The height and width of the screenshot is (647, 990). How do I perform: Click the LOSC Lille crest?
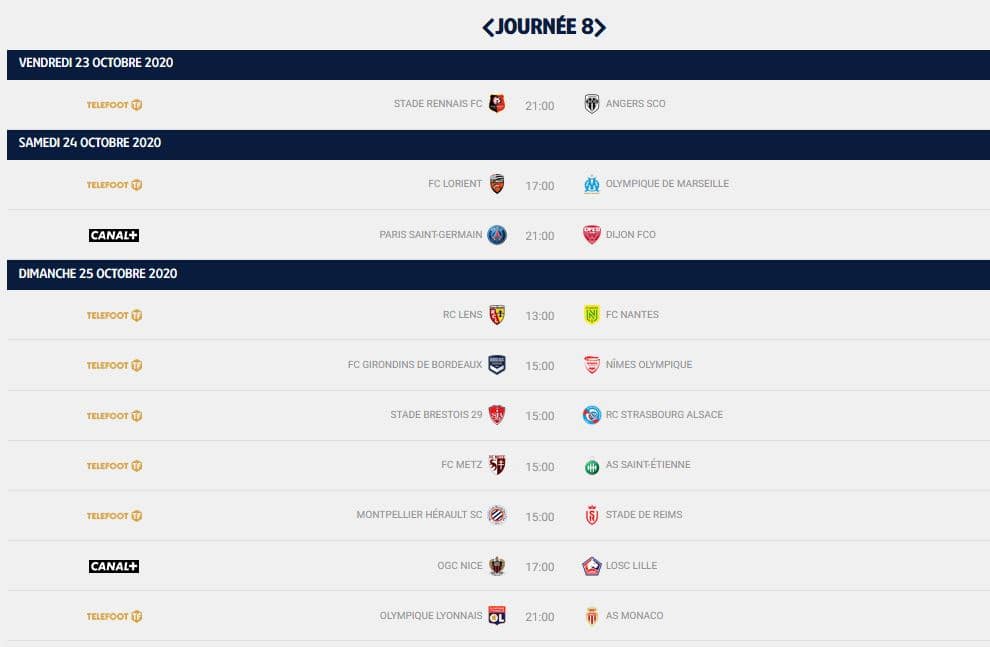pyautogui.click(x=592, y=566)
